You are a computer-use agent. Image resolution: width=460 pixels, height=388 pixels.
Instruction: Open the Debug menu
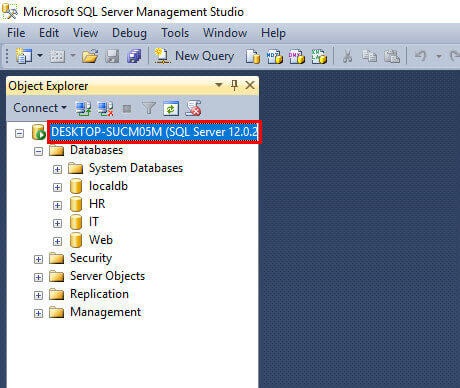[x=129, y=33]
